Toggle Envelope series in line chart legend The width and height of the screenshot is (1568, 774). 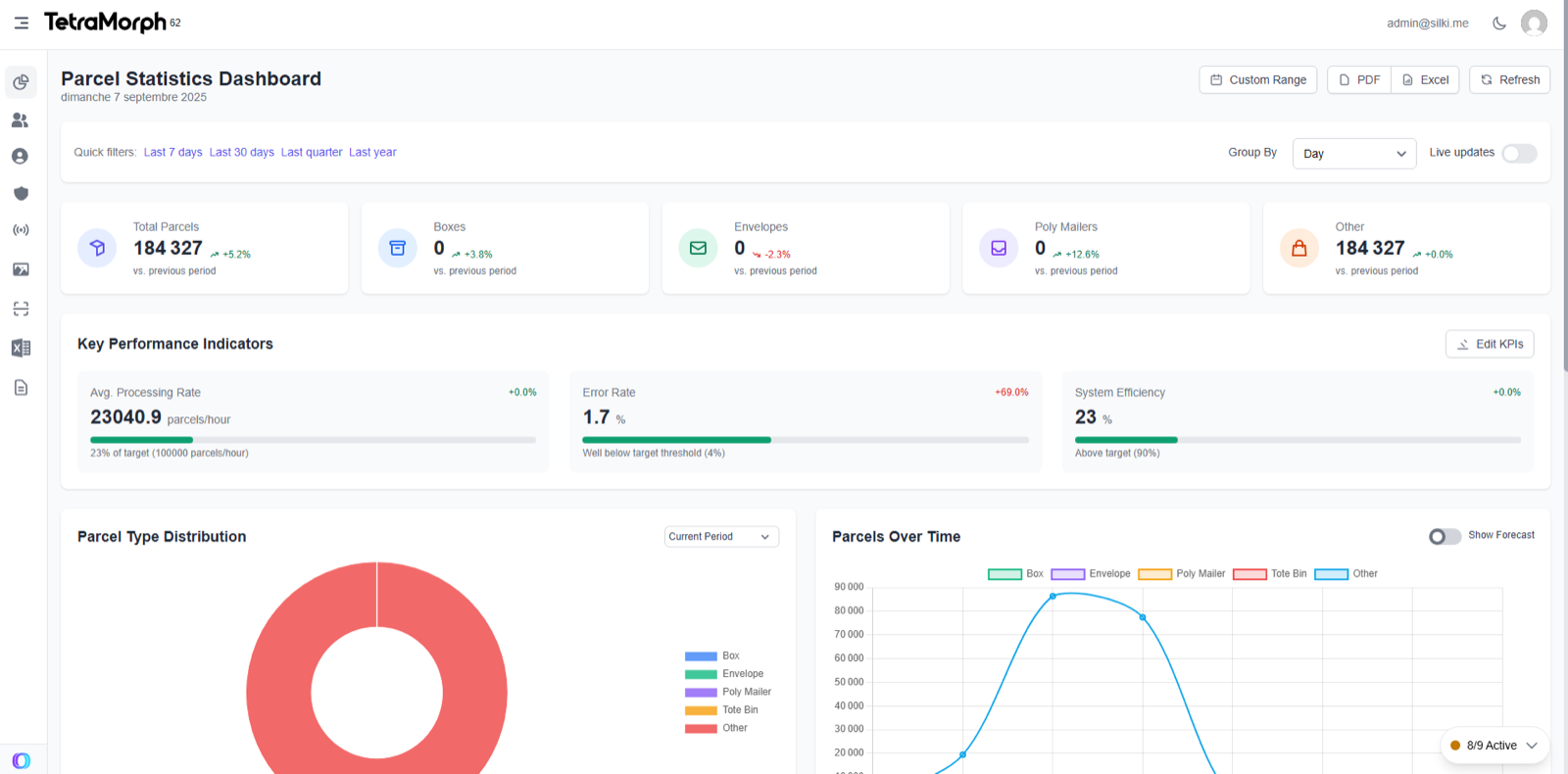pyautogui.click(x=1091, y=574)
